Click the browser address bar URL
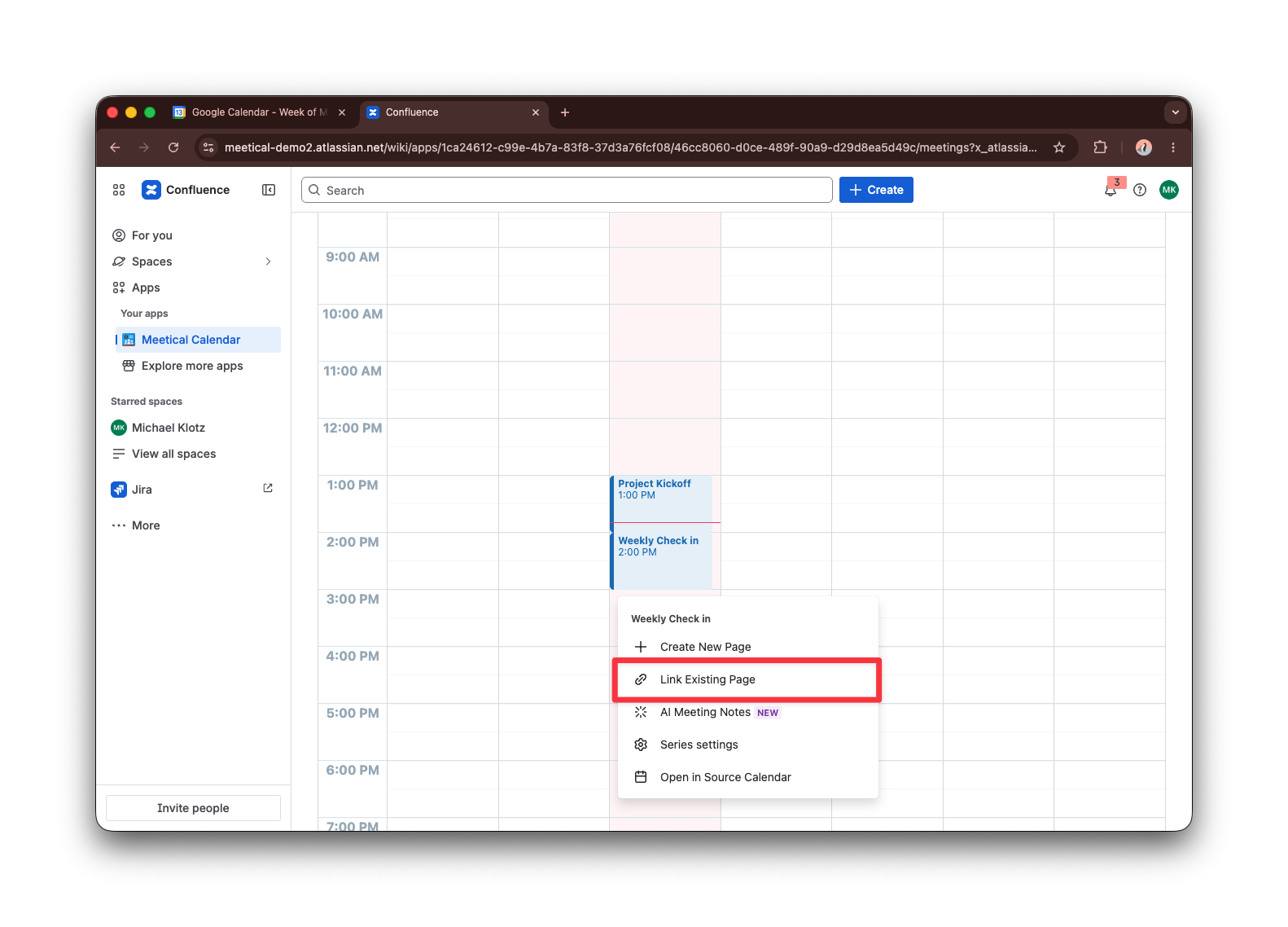This screenshot has width=1288, height=927. 631,147
